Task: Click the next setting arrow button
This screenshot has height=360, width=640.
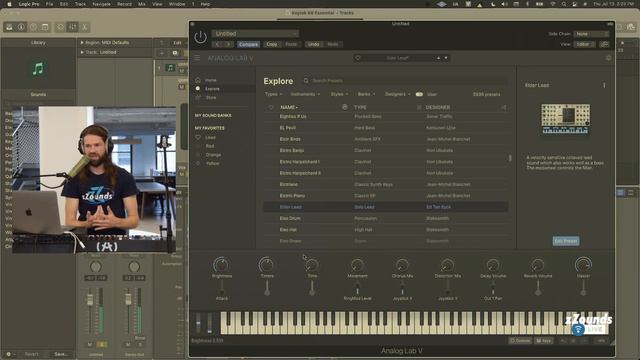Action: (x=228, y=44)
